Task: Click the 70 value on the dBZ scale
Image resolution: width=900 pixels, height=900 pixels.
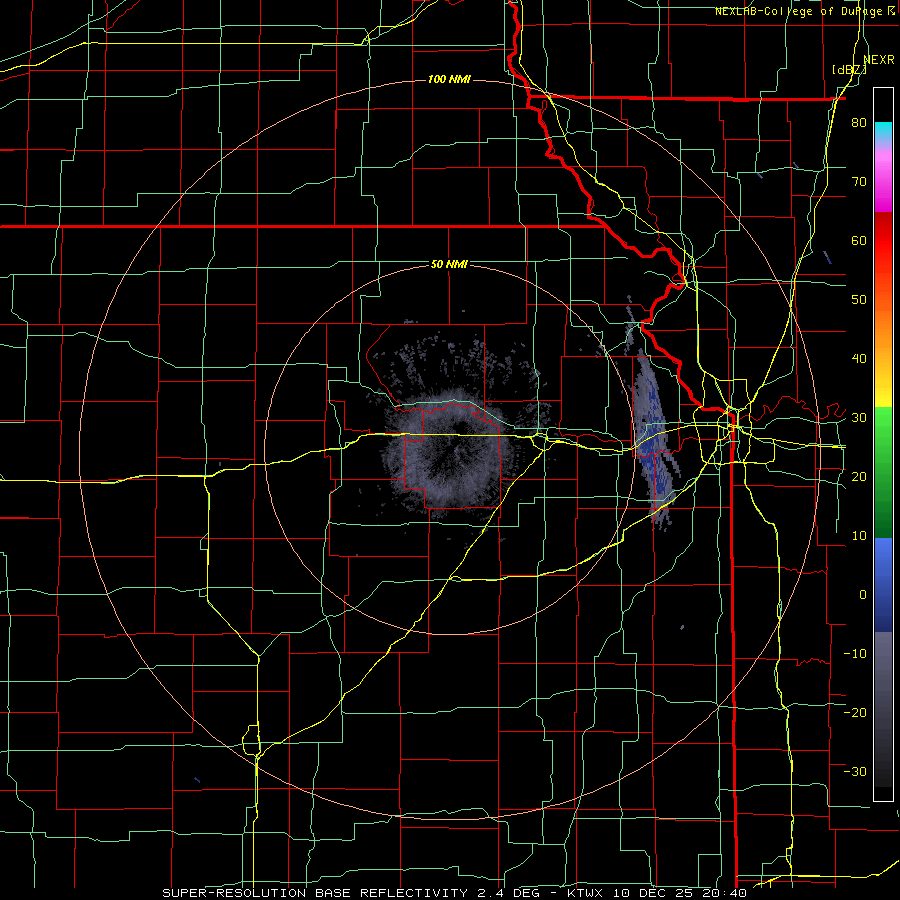Action: 859,182
